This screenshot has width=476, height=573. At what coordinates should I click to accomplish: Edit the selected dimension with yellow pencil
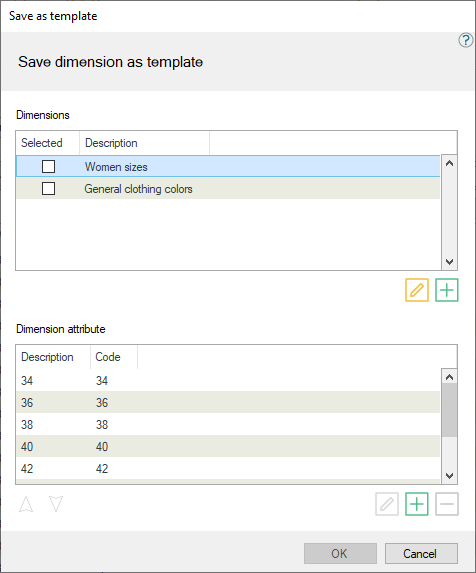click(417, 290)
